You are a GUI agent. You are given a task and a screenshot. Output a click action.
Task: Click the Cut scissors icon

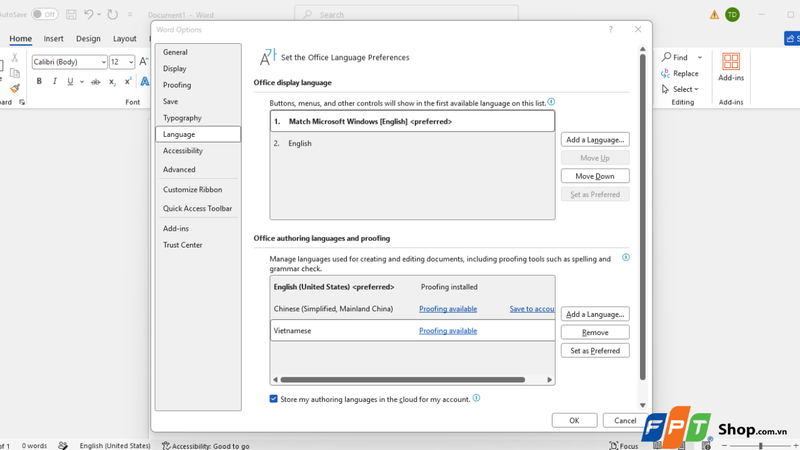point(14,58)
